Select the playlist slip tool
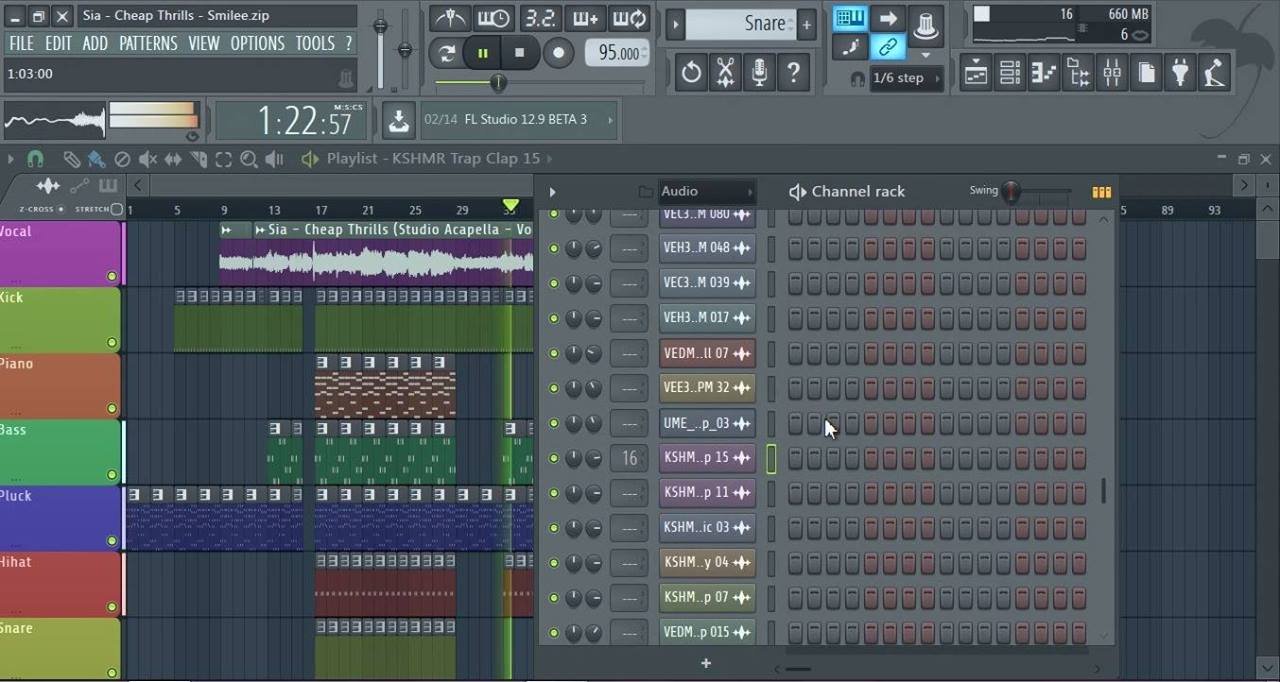The image size is (1280, 682). (173, 159)
